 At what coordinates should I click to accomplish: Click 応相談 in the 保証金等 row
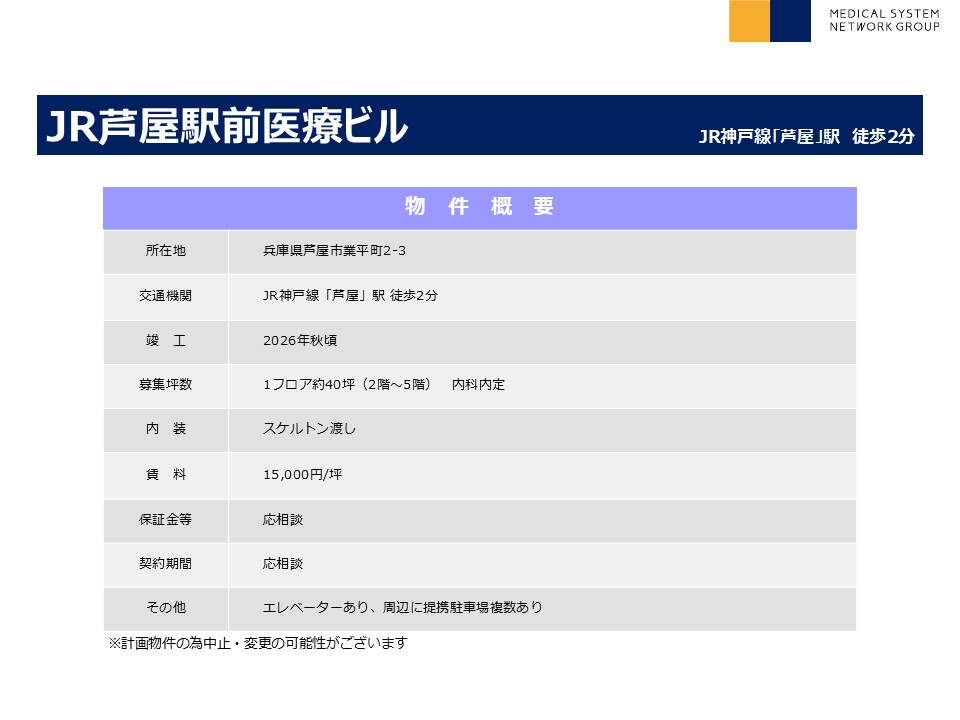[282, 520]
